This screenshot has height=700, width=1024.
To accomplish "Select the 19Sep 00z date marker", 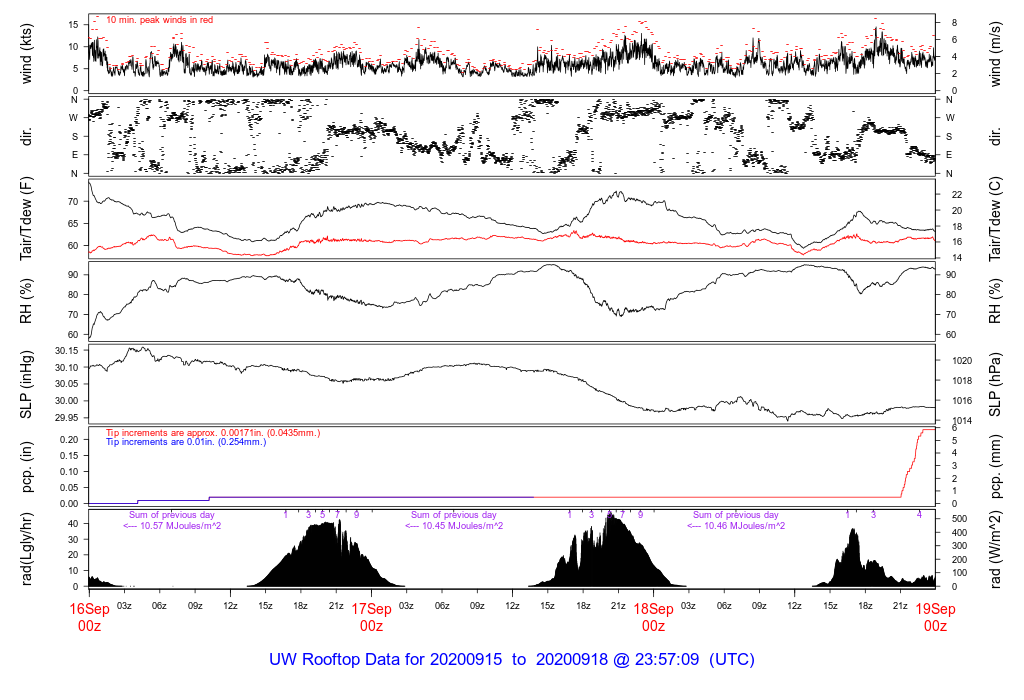I will [x=935, y=617].
